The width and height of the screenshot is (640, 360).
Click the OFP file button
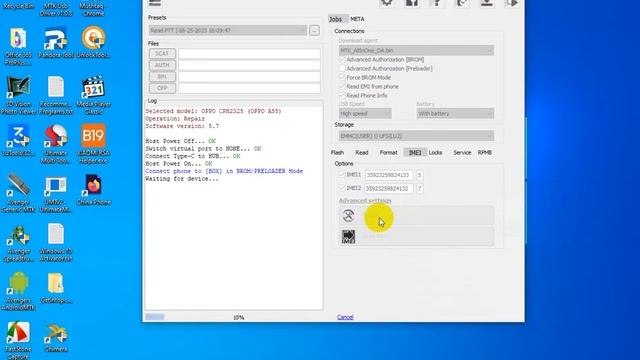click(x=162, y=88)
